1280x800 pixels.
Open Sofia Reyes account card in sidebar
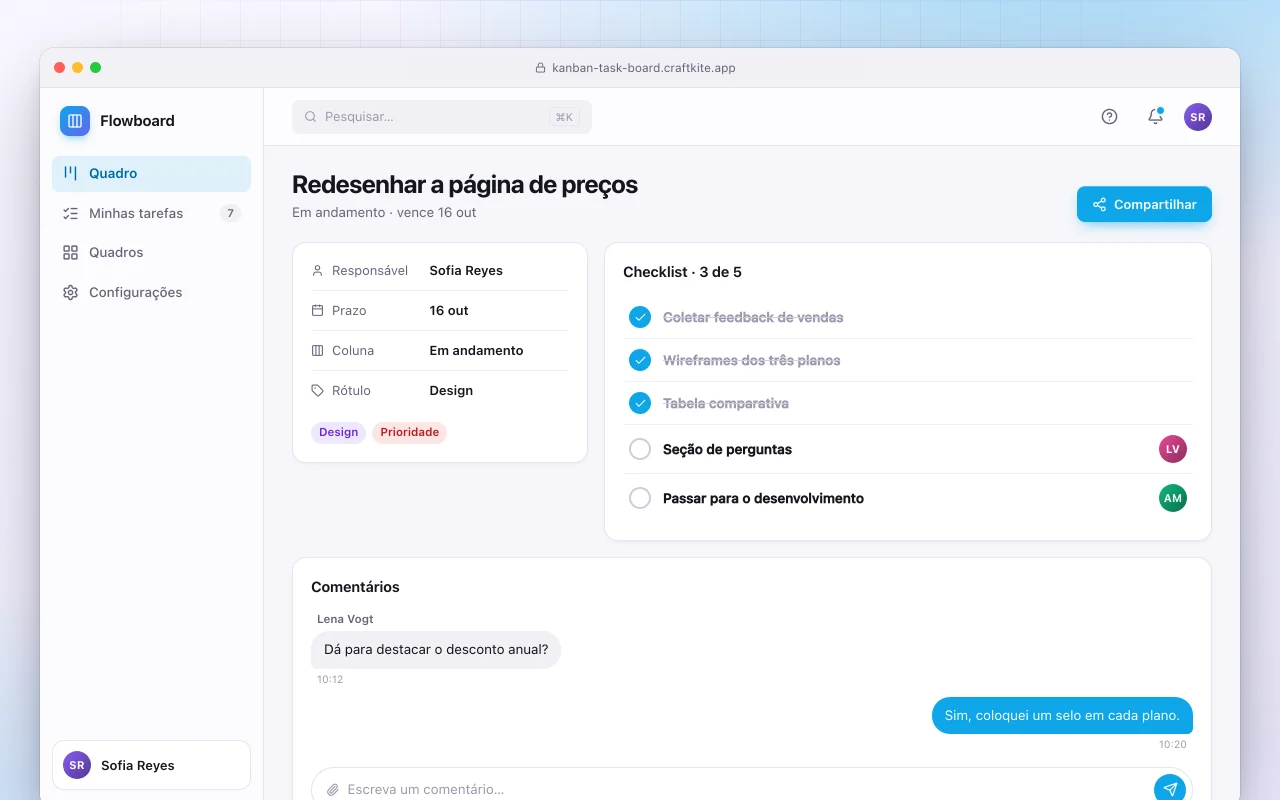point(151,765)
